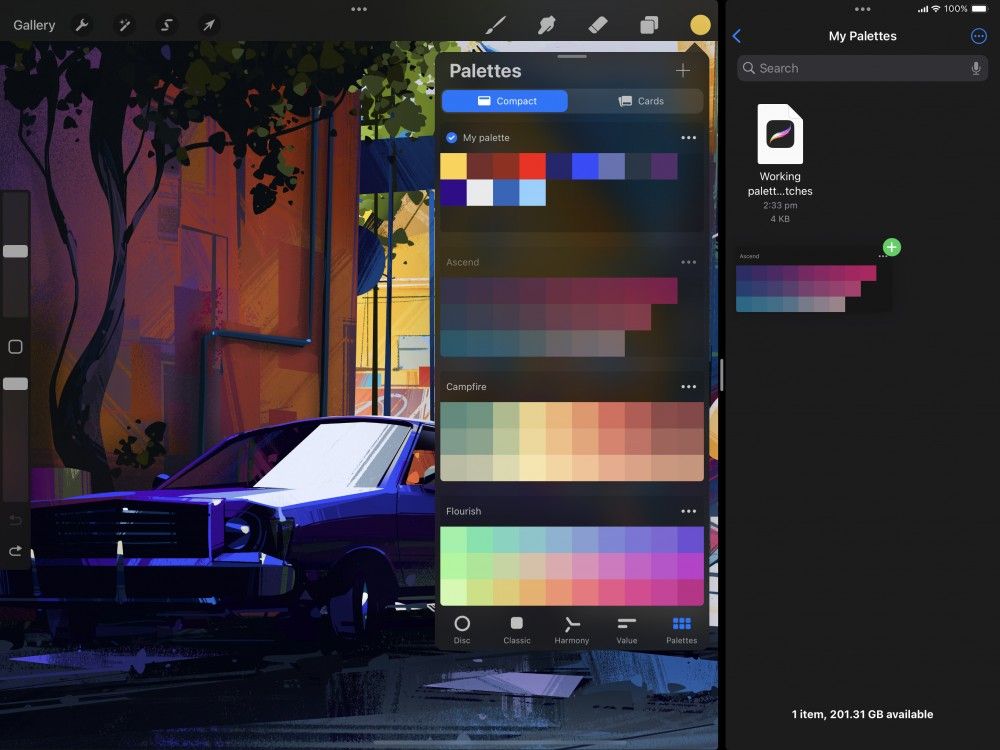Tap the My Palettes folder title
Screen dimensions: 1000x750
(862, 36)
